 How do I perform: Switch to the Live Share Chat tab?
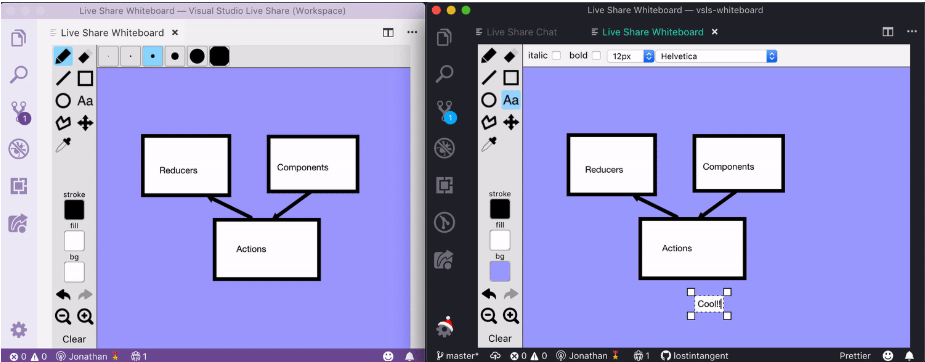[516, 32]
